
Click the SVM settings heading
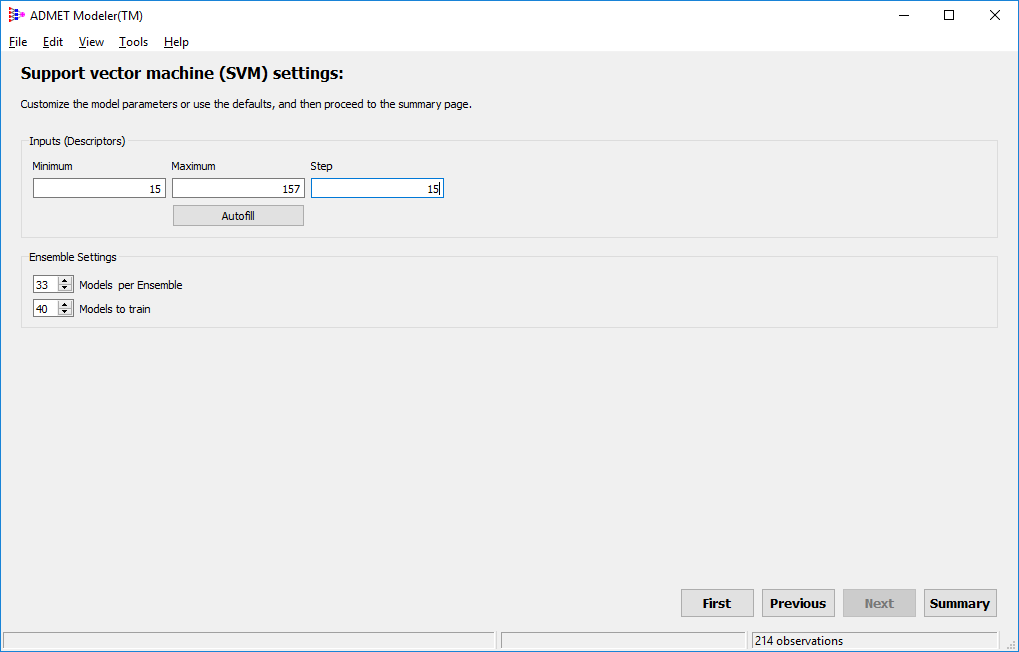coord(182,73)
